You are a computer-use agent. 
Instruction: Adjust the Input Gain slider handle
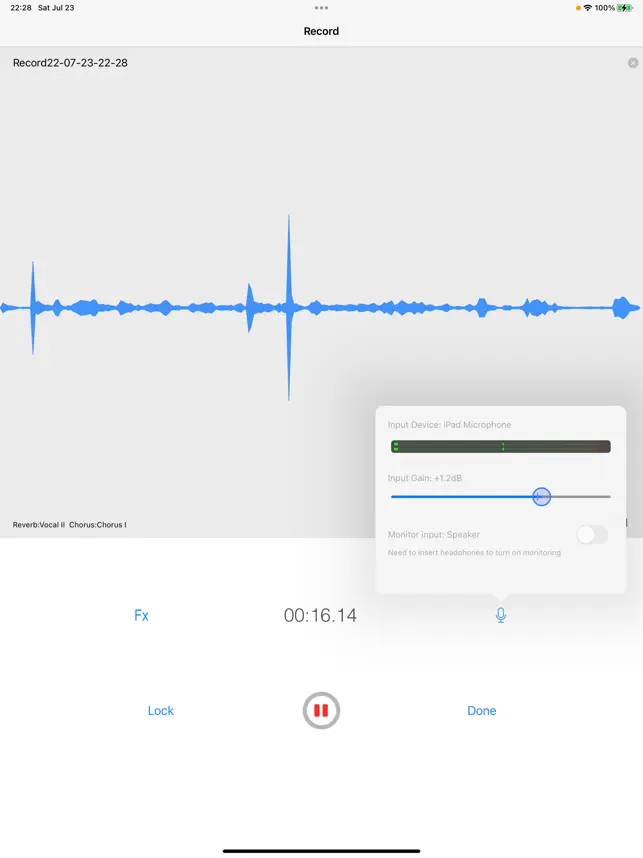click(542, 497)
